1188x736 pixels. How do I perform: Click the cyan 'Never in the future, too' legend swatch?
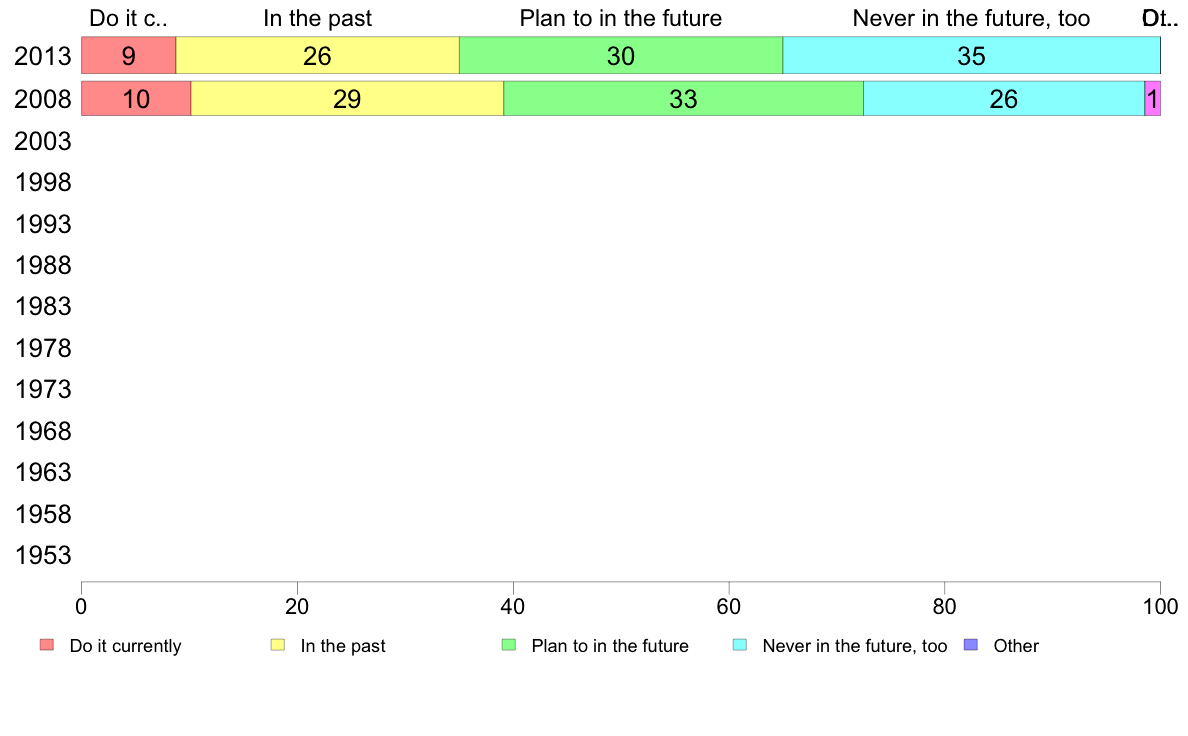(x=739, y=645)
